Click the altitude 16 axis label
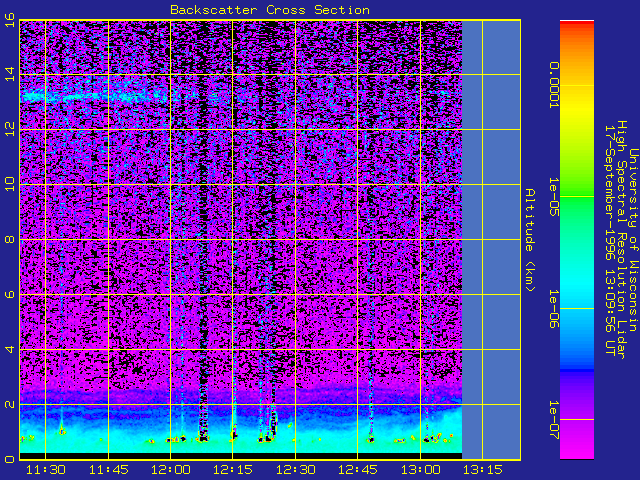Screen dimensions: 640x480 10,20
